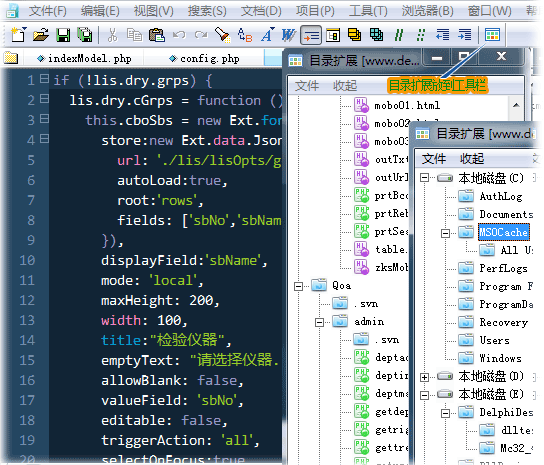Redo the last undone edit
Viewport: 544px width, 465px height.
[201, 35]
